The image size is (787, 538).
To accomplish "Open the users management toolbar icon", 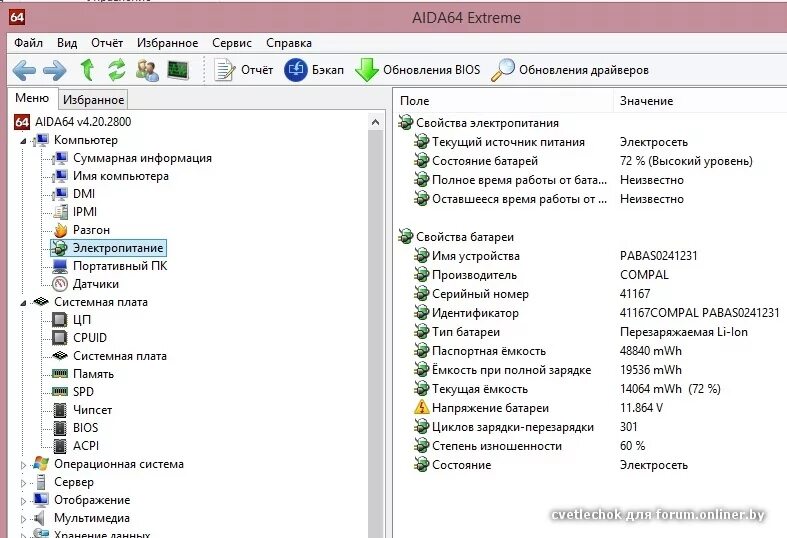I will click(147, 70).
